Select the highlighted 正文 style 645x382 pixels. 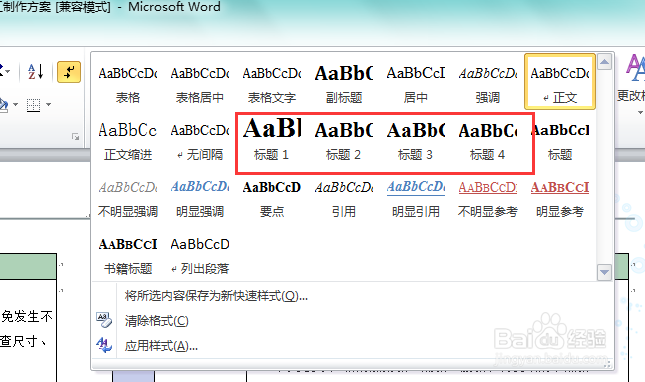[559, 82]
